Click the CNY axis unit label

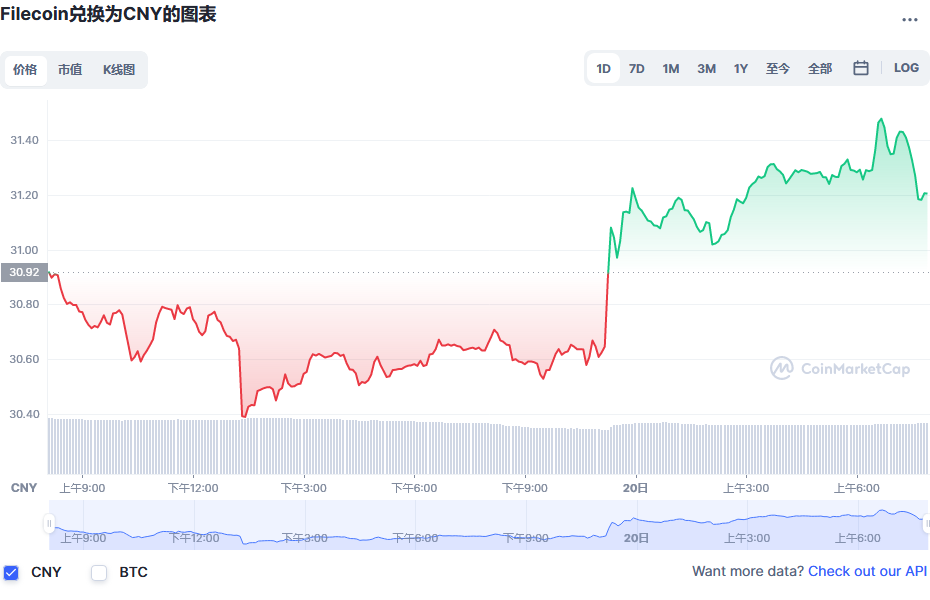click(24, 488)
